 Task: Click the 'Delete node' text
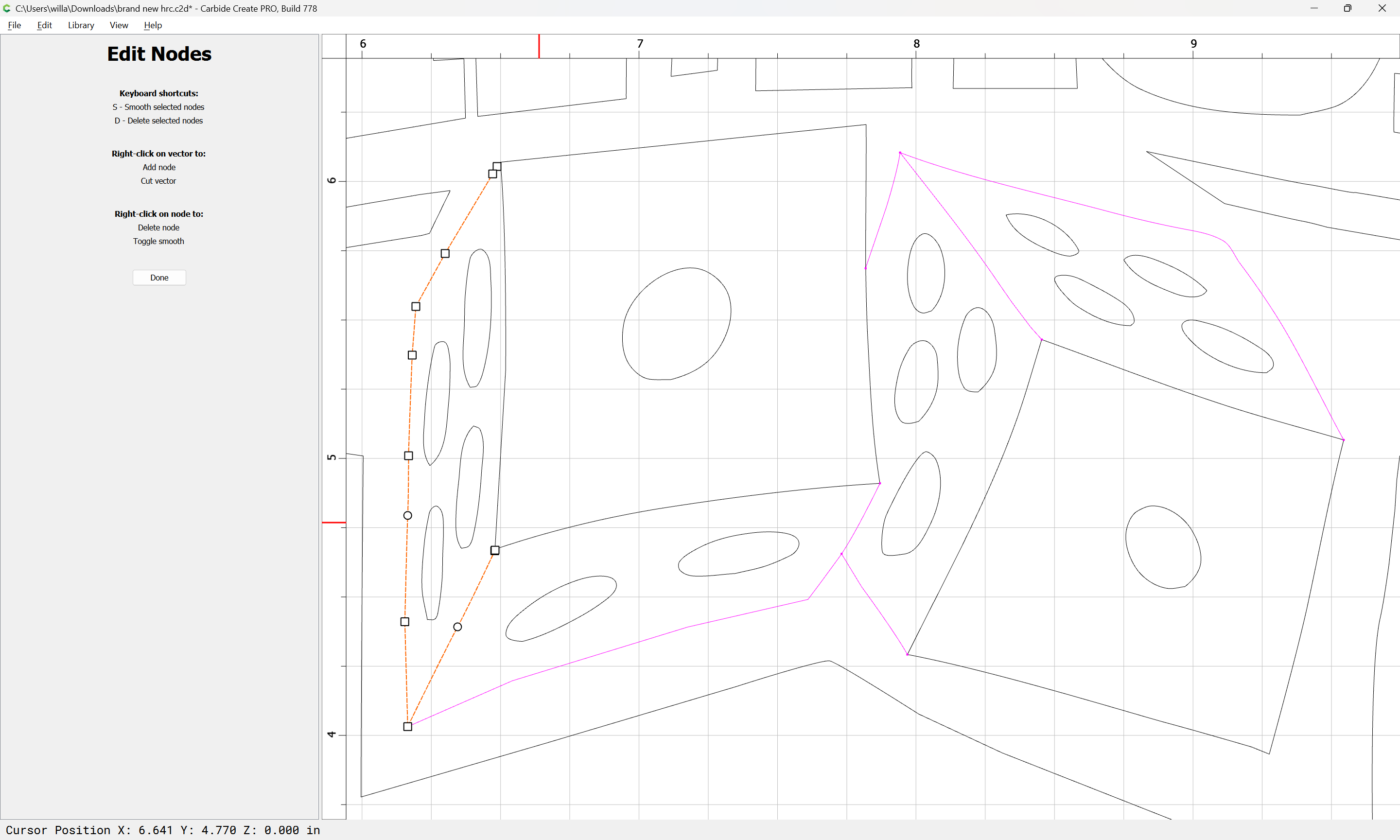coord(158,227)
